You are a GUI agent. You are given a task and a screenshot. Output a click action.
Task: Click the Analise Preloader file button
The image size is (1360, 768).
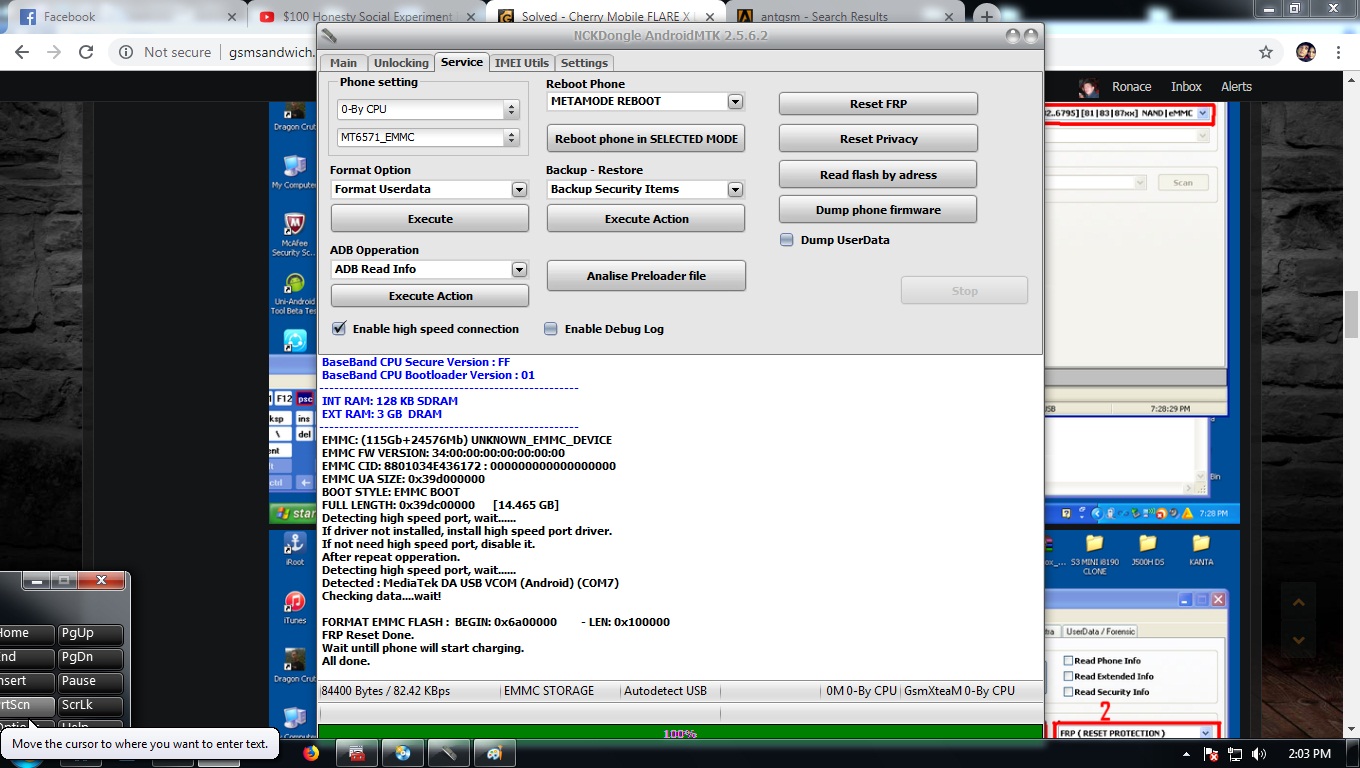(x=646, y=276)
